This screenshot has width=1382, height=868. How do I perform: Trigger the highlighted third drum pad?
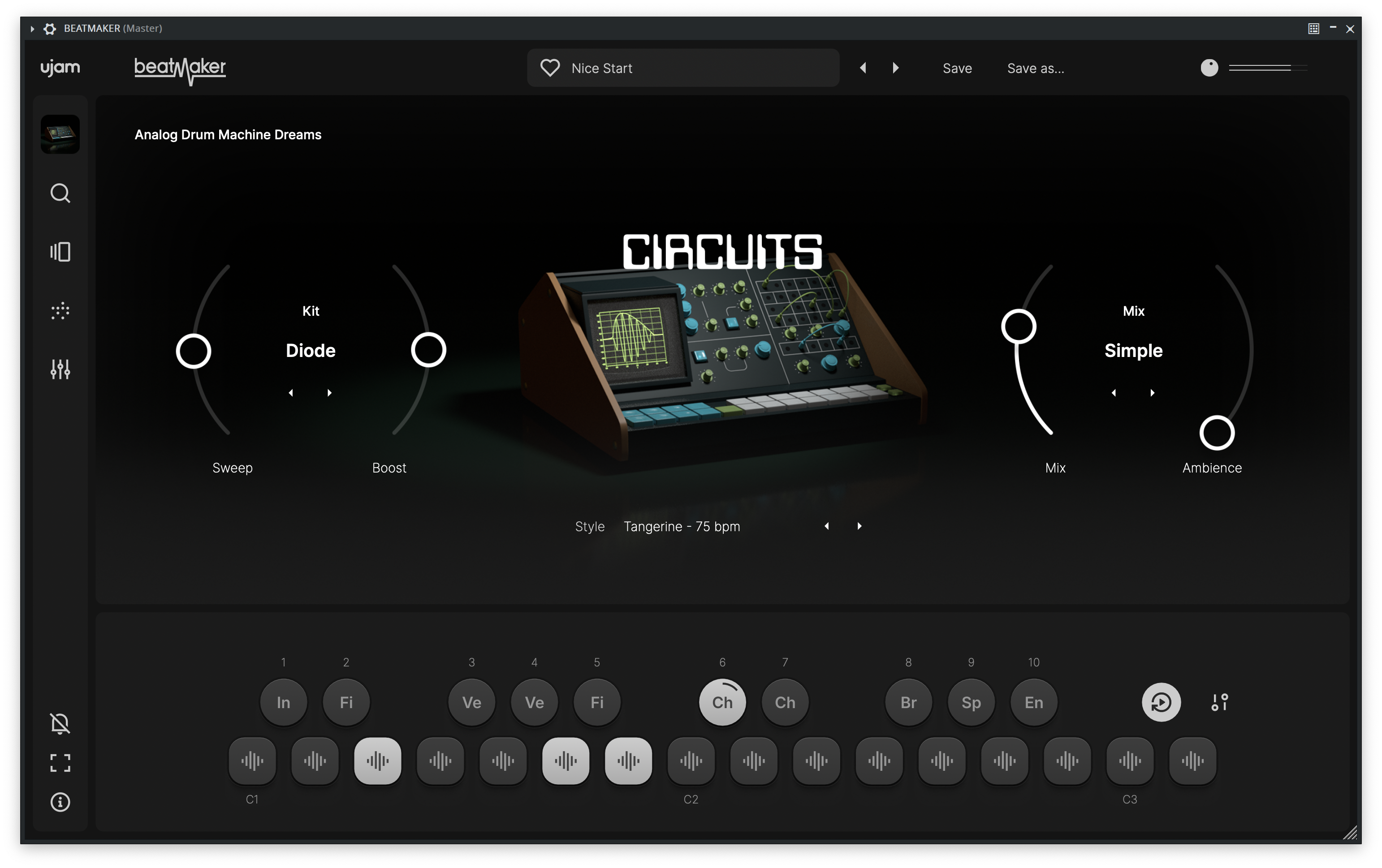[x=378, y=761]
